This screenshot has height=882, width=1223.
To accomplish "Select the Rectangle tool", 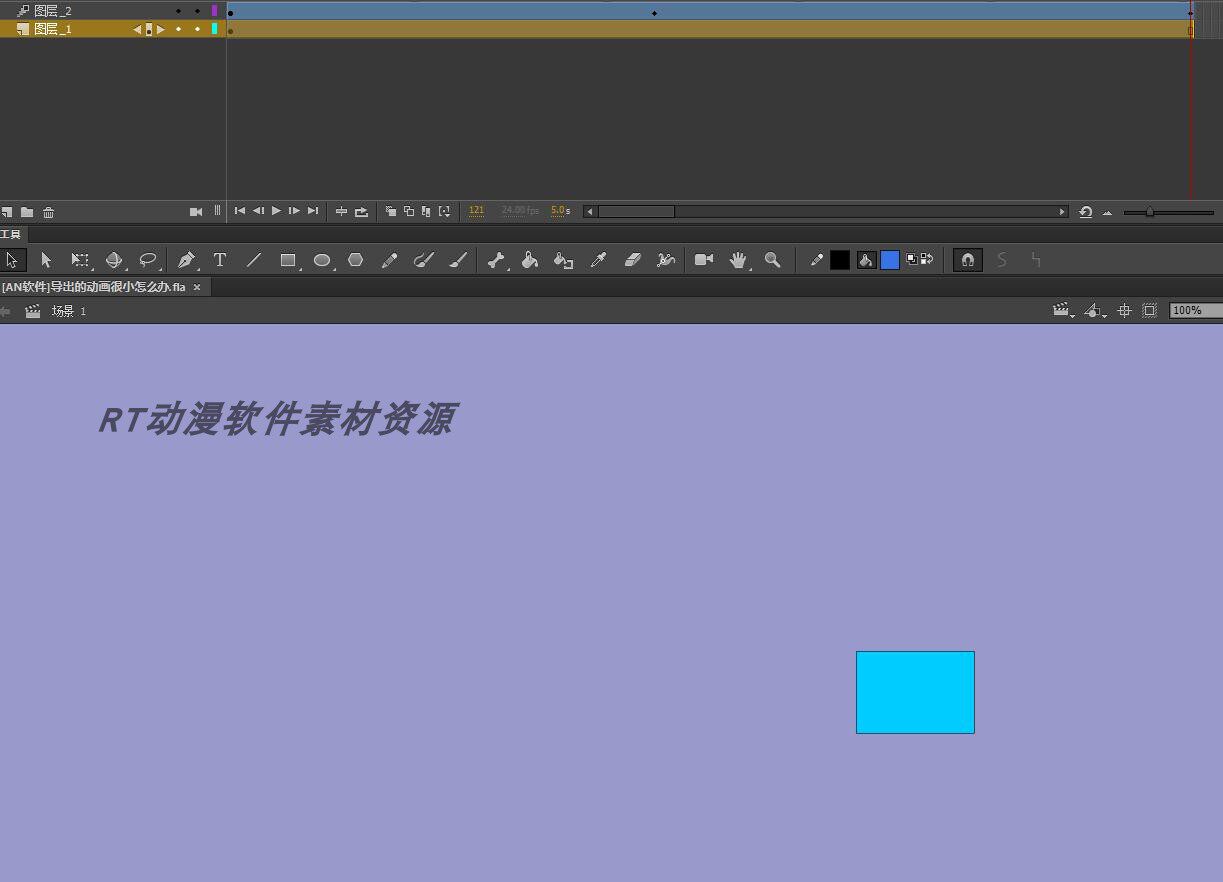I will (x=288, y=260).
